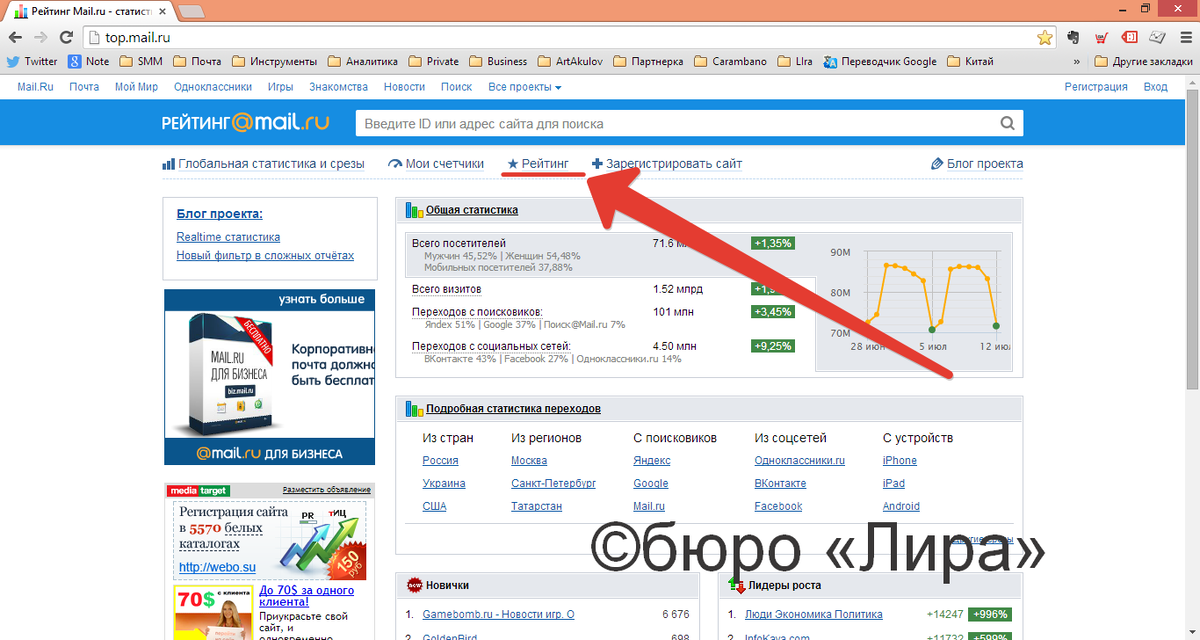
Task: Open Игры in top navigation
Action: click(x=280, y=87)
